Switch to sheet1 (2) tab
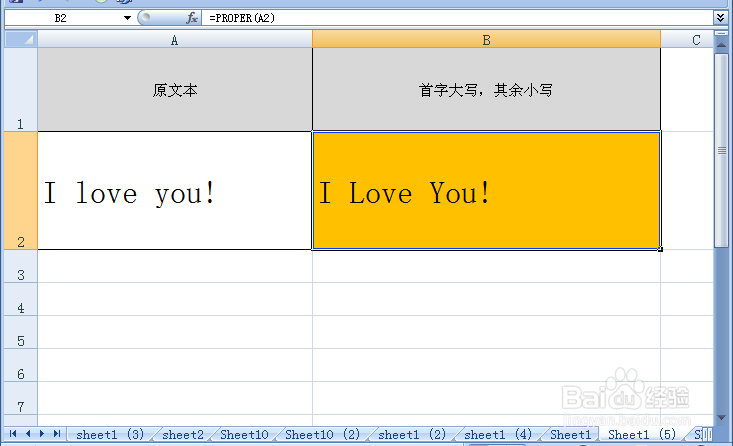Screen dimensions: 733x446 412,434
